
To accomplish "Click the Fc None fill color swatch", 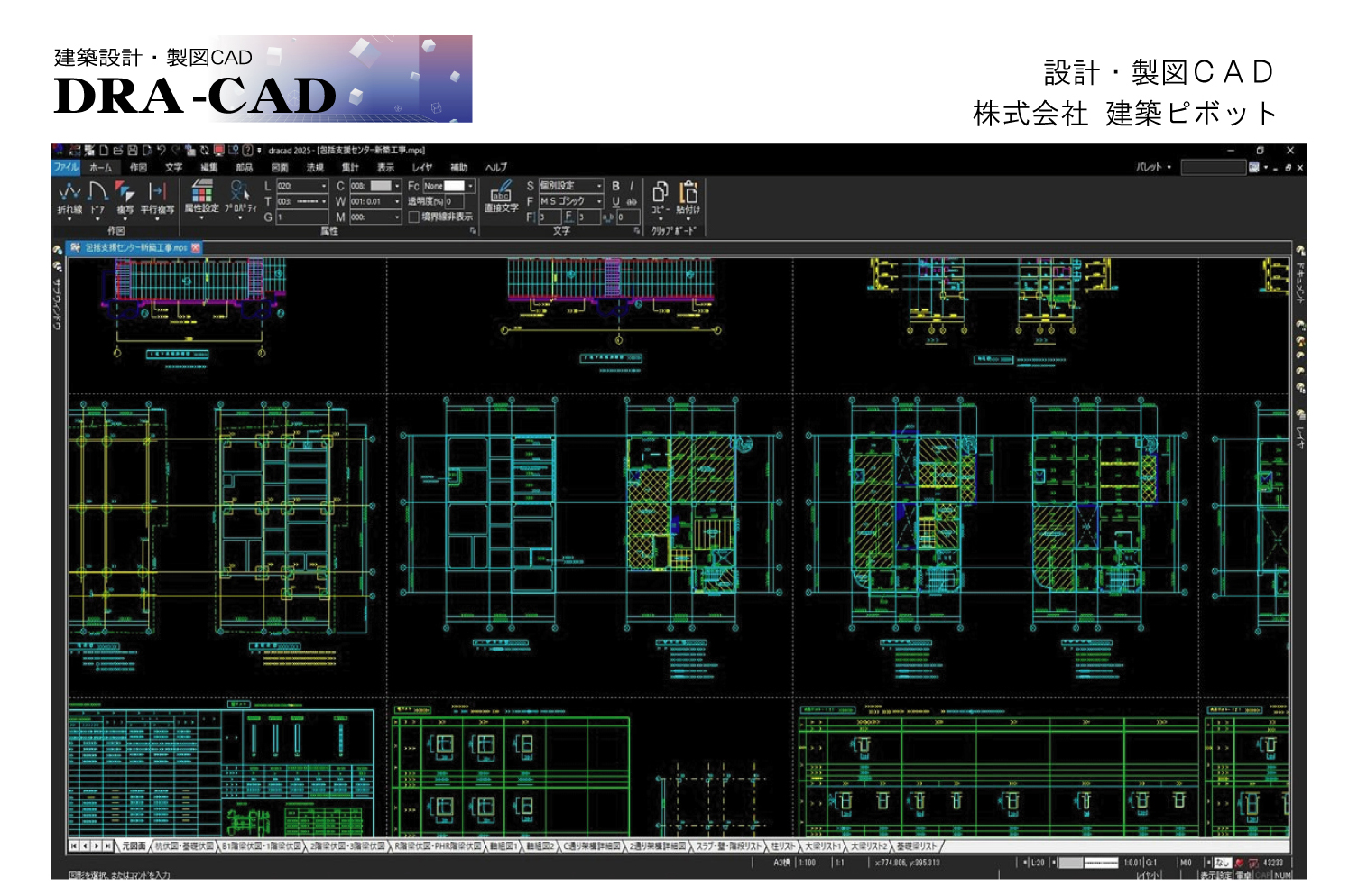I will point(455,186).
